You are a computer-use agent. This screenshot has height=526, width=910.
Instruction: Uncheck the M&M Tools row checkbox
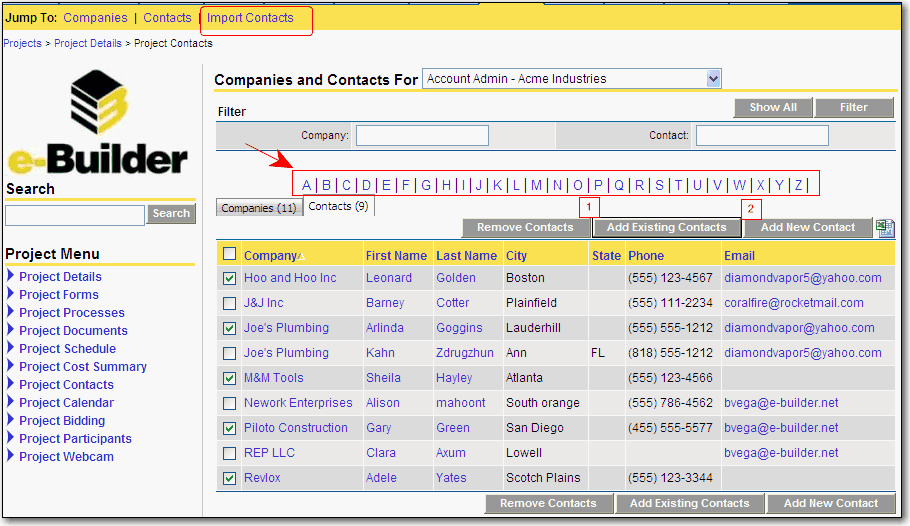tap(230, 378)
